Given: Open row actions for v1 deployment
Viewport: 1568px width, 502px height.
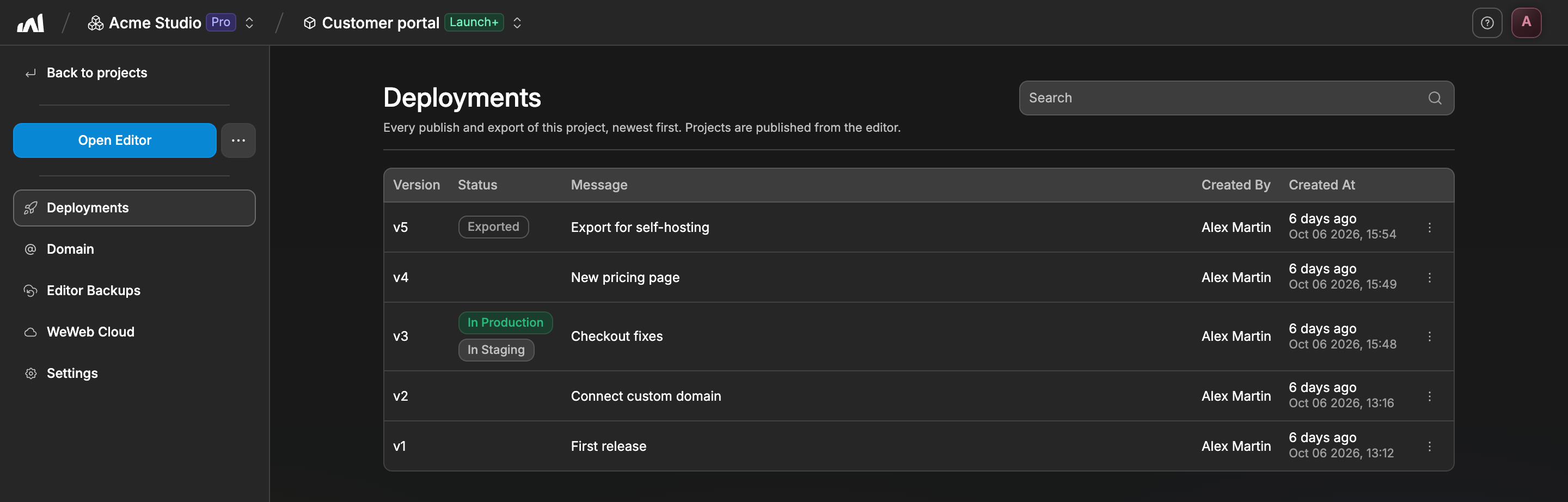Looking at the screenshot, I should pyautogui.click(x=1429, y=446).
